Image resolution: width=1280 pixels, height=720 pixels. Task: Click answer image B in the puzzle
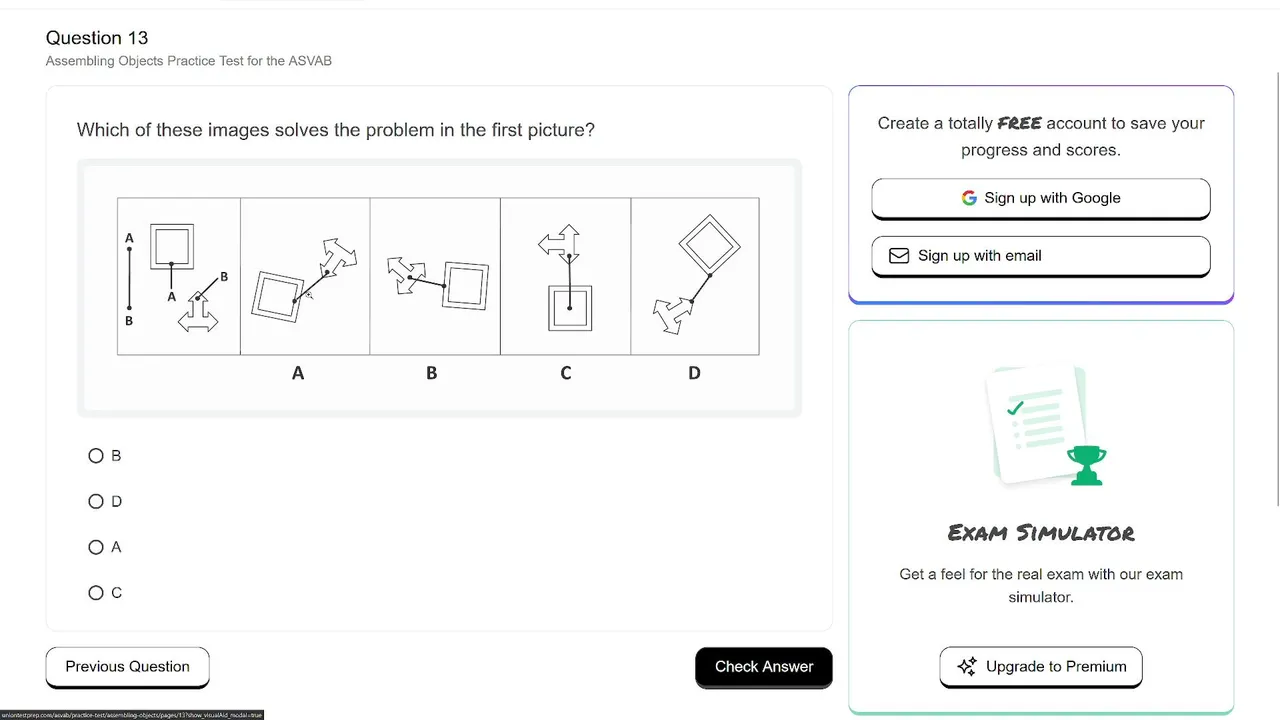pos(435,276)
